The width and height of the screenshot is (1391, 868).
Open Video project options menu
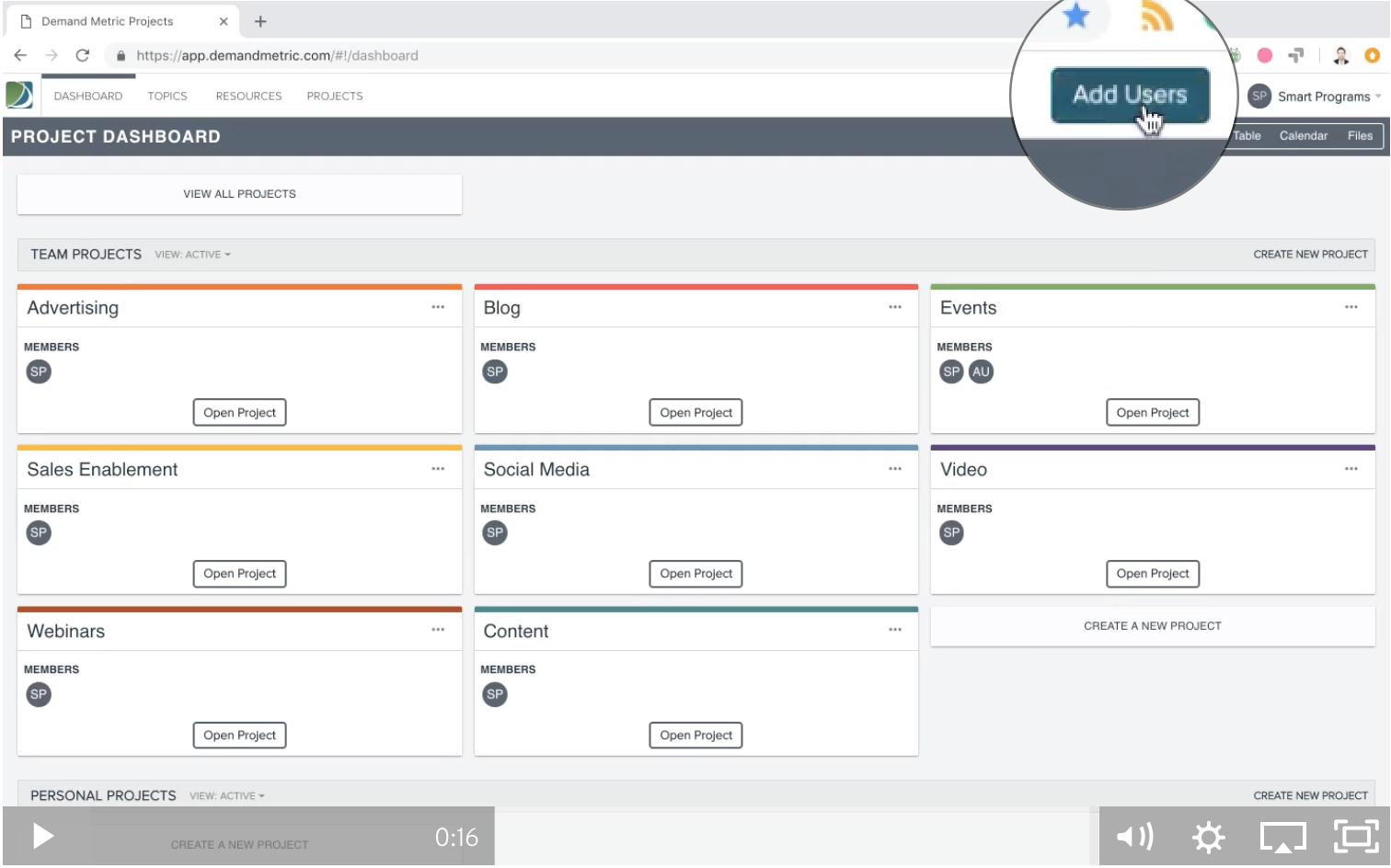point(1351,469)
